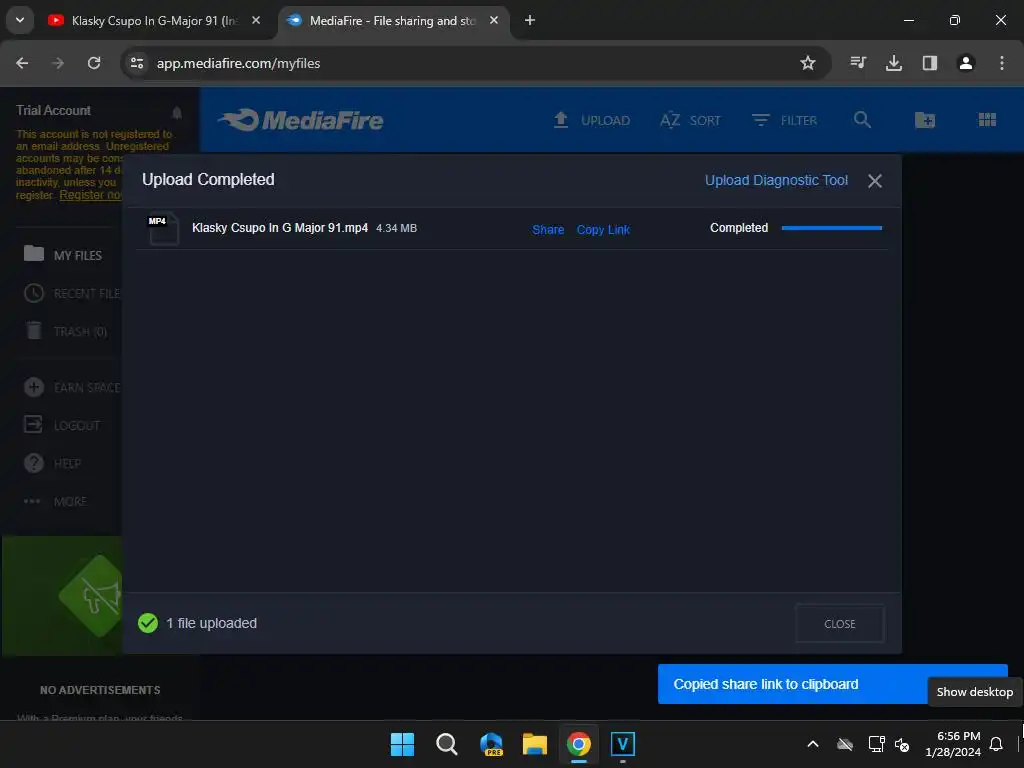Select the MediaFire browser tab
The width and height of the screenshot is (1024, 768).
tap(392, 21)
